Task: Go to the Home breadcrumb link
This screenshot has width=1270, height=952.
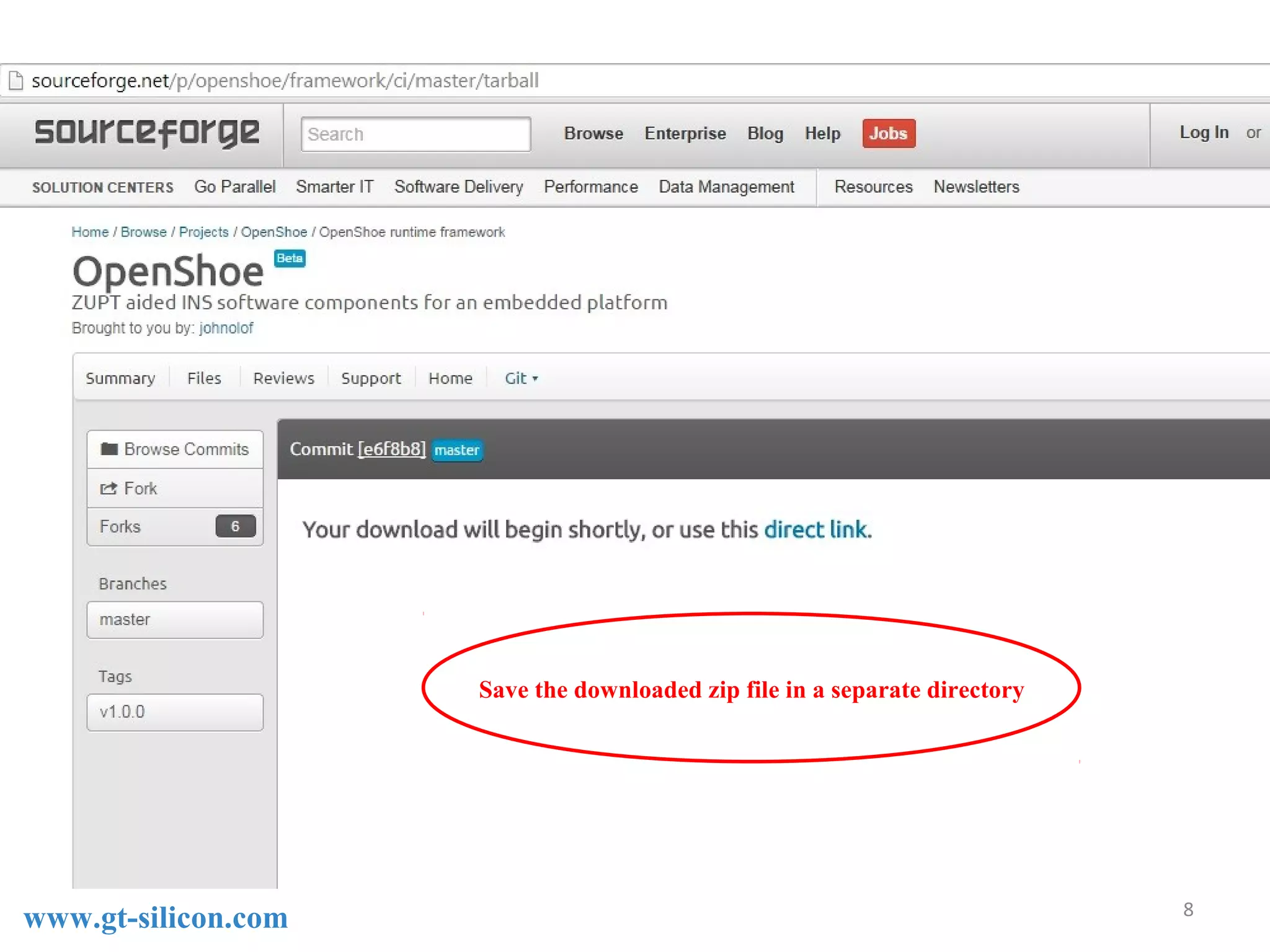Action: pos(90,232)
